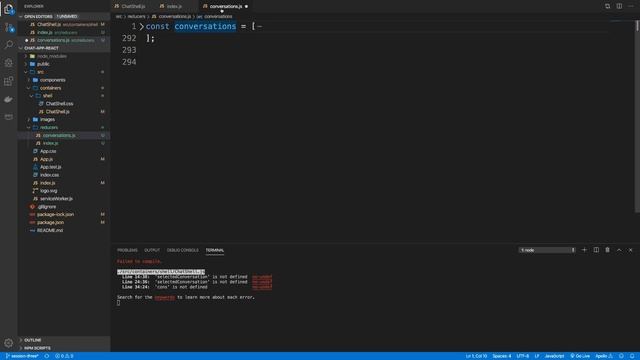640x360 pixels.
Task: Select the Terminal panel tab
Action: 215,250
